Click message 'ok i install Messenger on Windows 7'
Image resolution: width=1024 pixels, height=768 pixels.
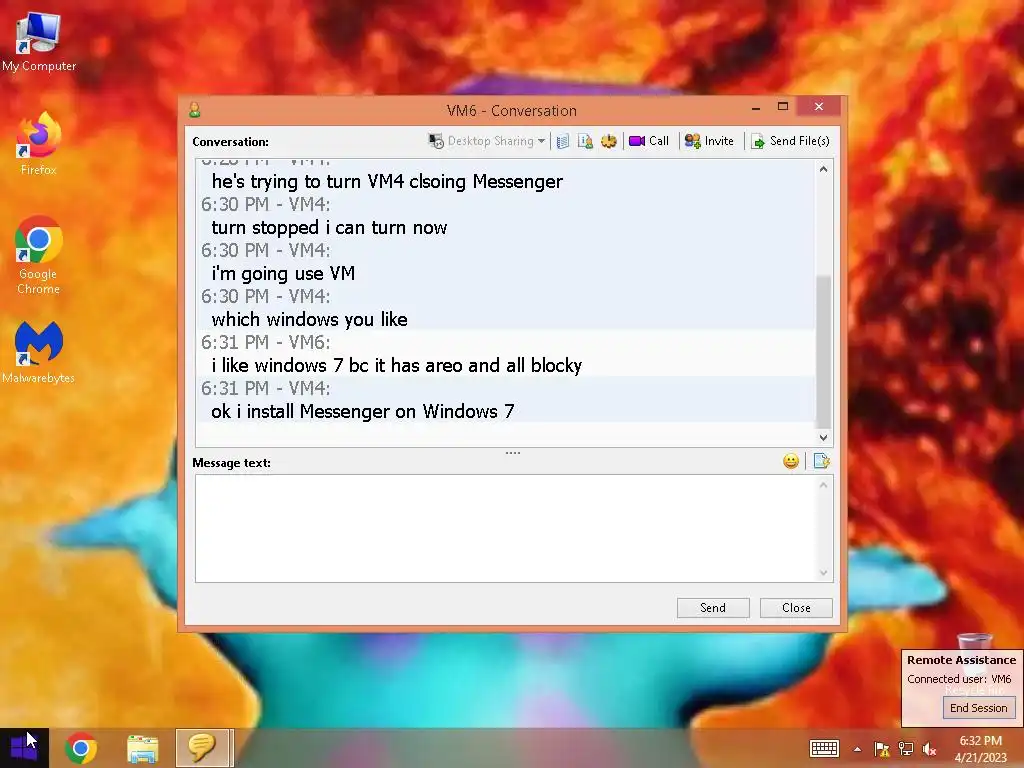[362, 411]
